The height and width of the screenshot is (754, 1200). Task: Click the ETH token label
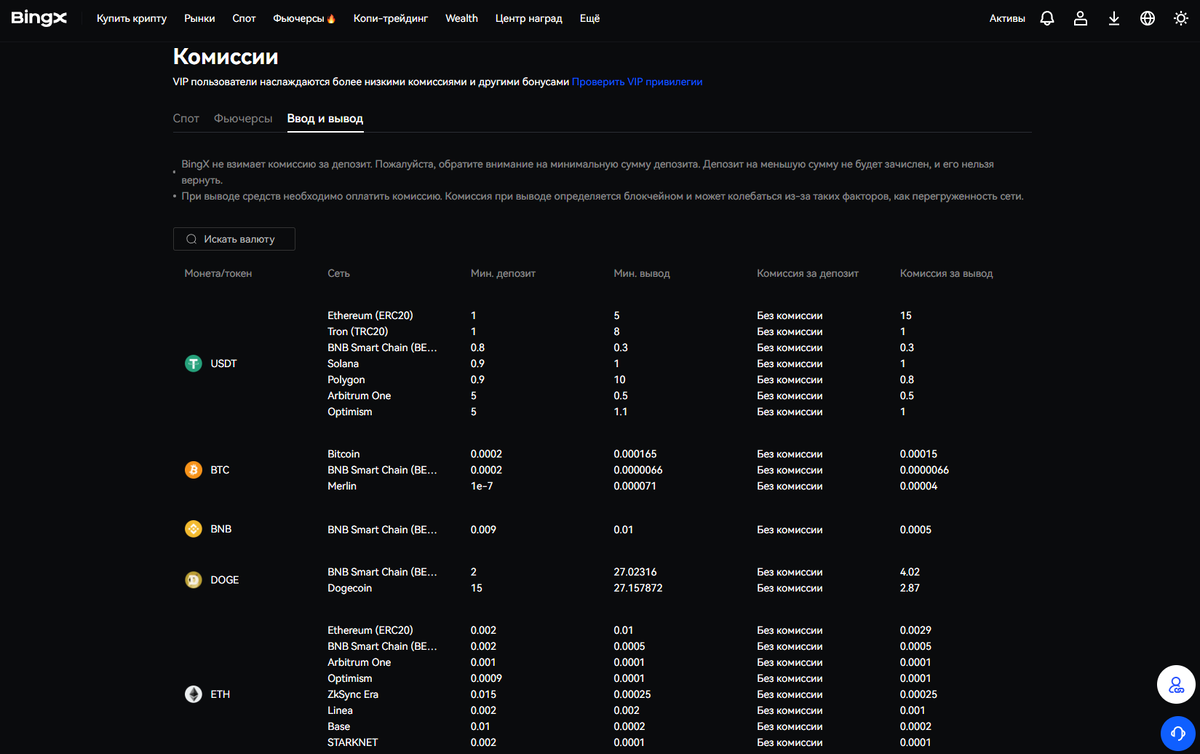tap(220, 694)
